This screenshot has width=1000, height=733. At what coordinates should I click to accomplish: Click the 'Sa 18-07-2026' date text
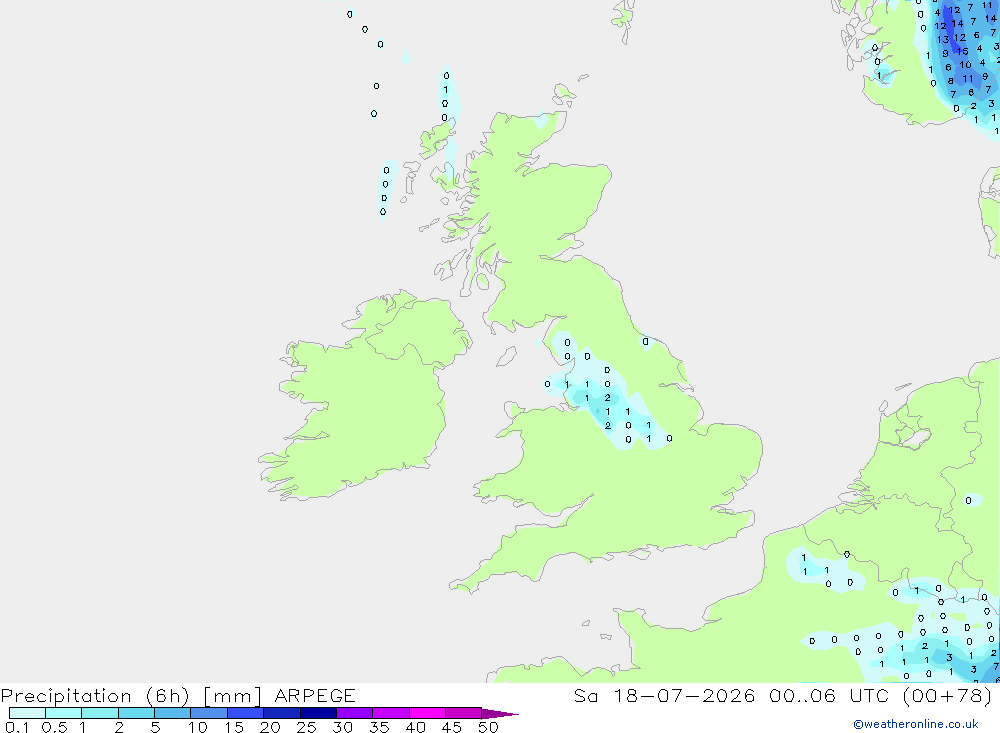click(665, 695)
